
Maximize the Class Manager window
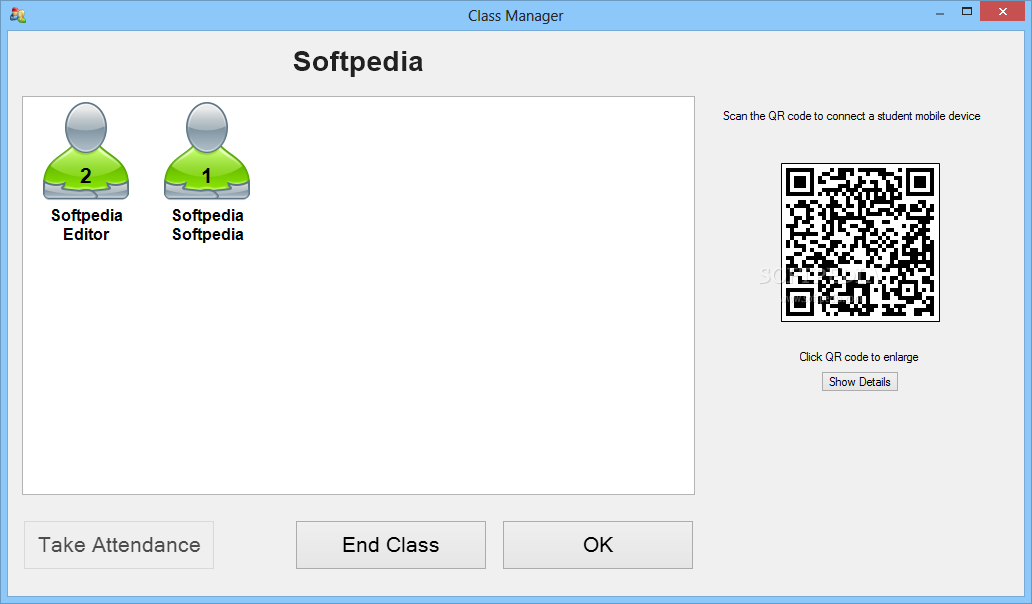(x=967, y=12)
